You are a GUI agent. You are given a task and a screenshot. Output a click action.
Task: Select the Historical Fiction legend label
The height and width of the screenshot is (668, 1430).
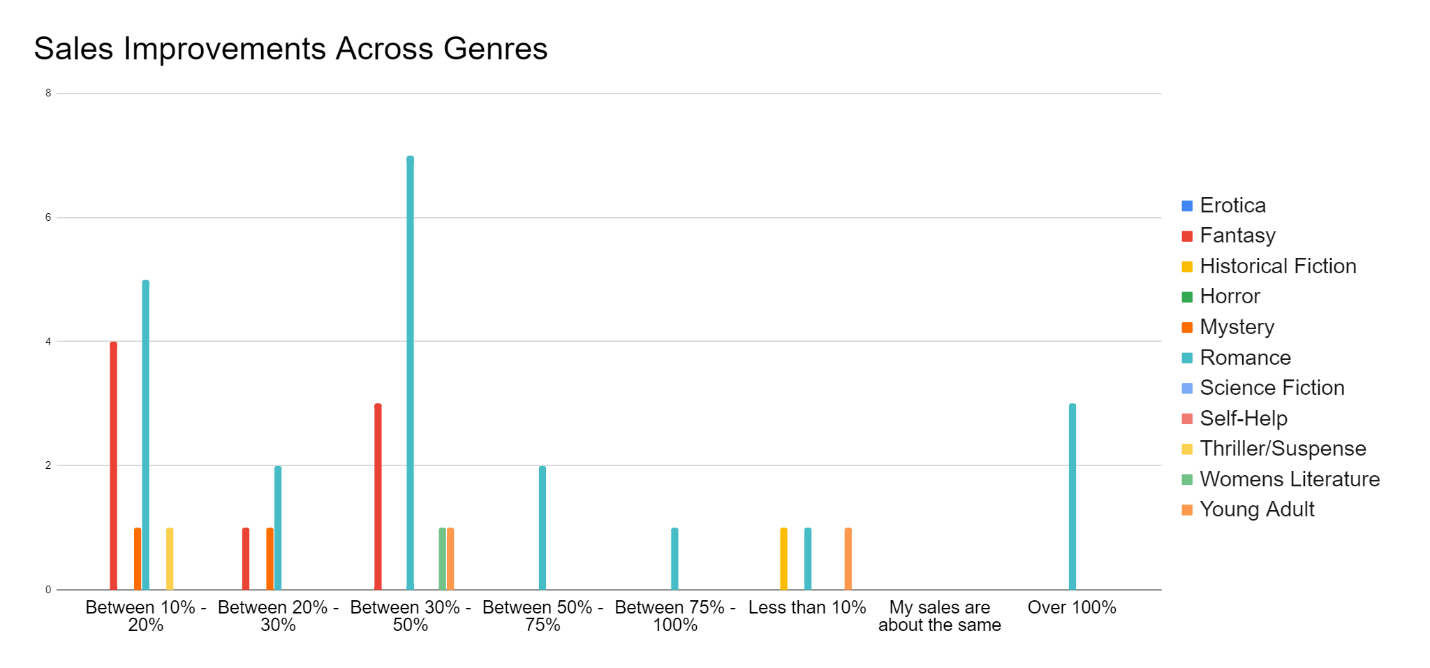1277,266
